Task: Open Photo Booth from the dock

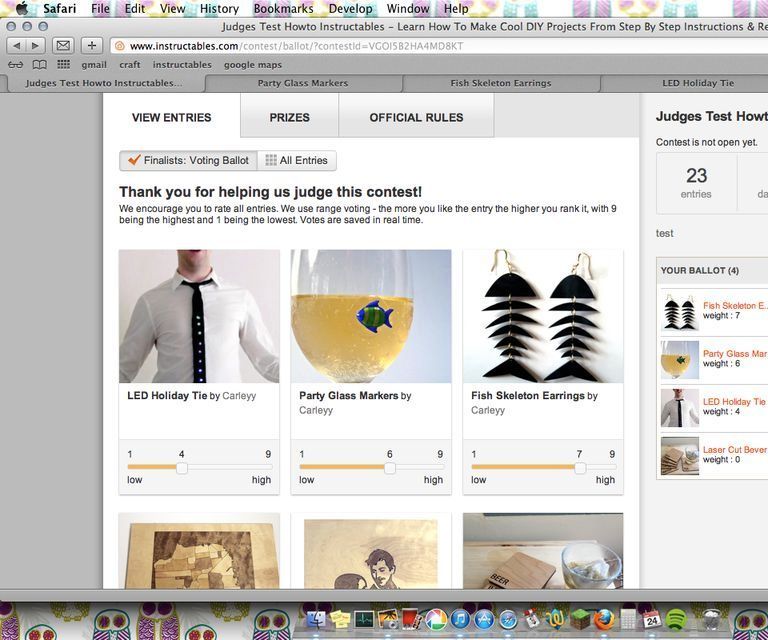Action: tap(411, 620)
